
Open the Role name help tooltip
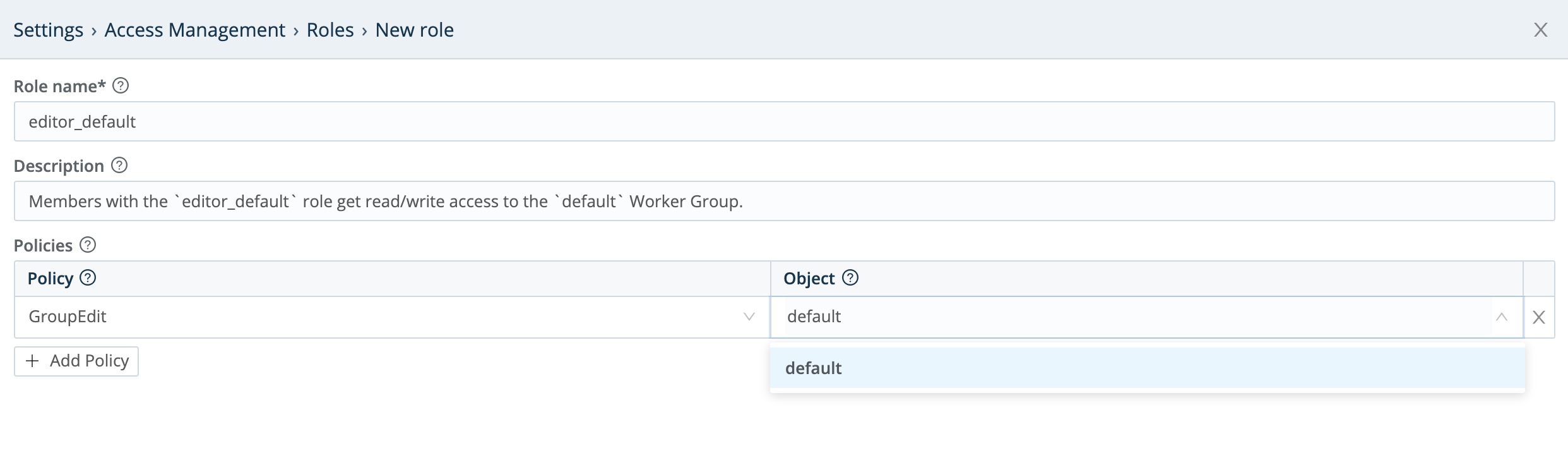click(x=122, y=86)
